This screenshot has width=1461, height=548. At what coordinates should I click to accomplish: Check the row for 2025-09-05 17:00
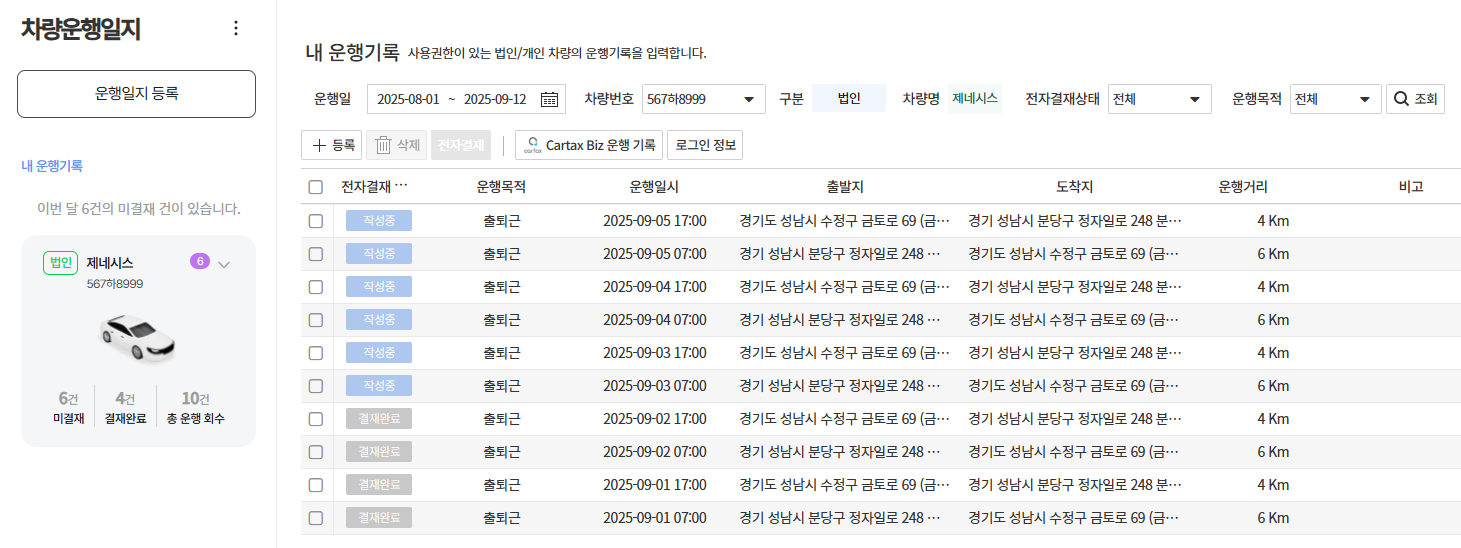tap(316, 221)
